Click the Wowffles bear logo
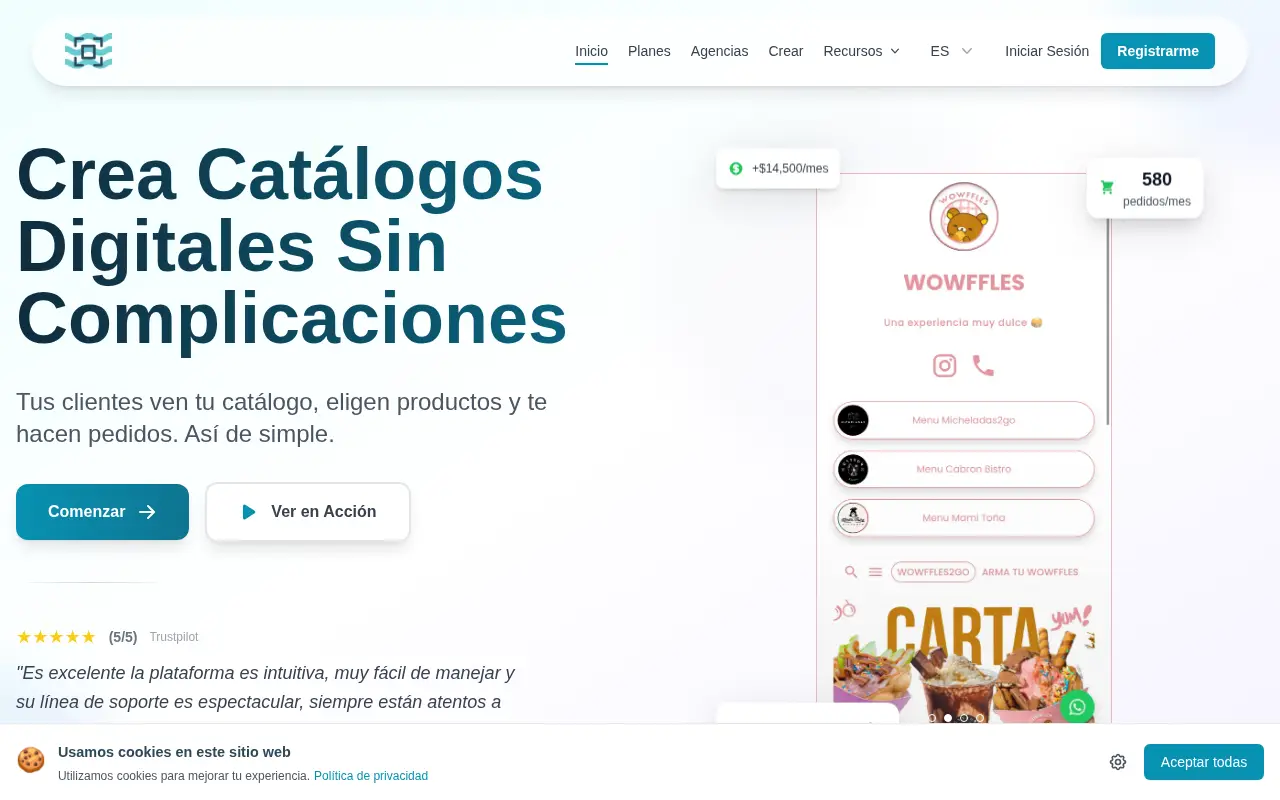 click(964, 216)
